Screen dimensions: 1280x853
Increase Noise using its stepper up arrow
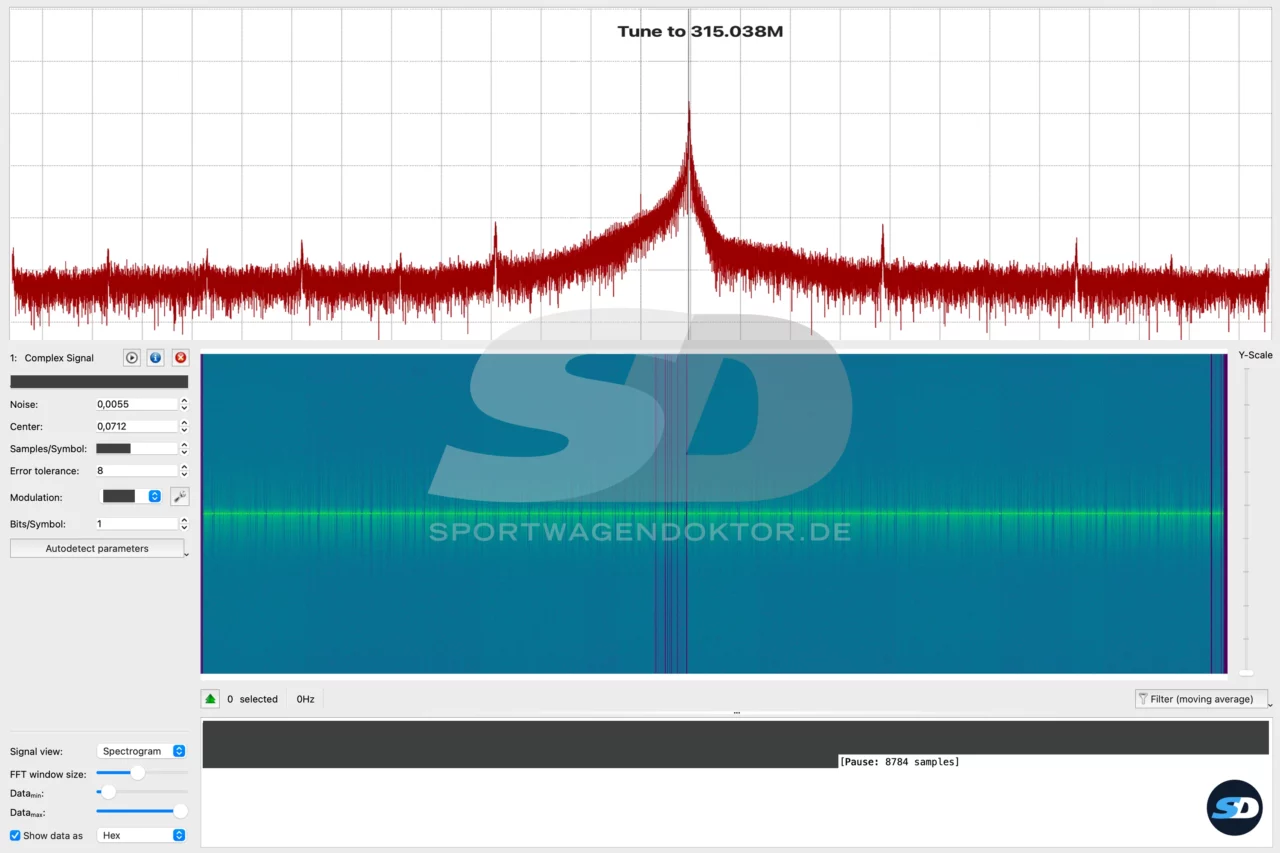[184, 401]
